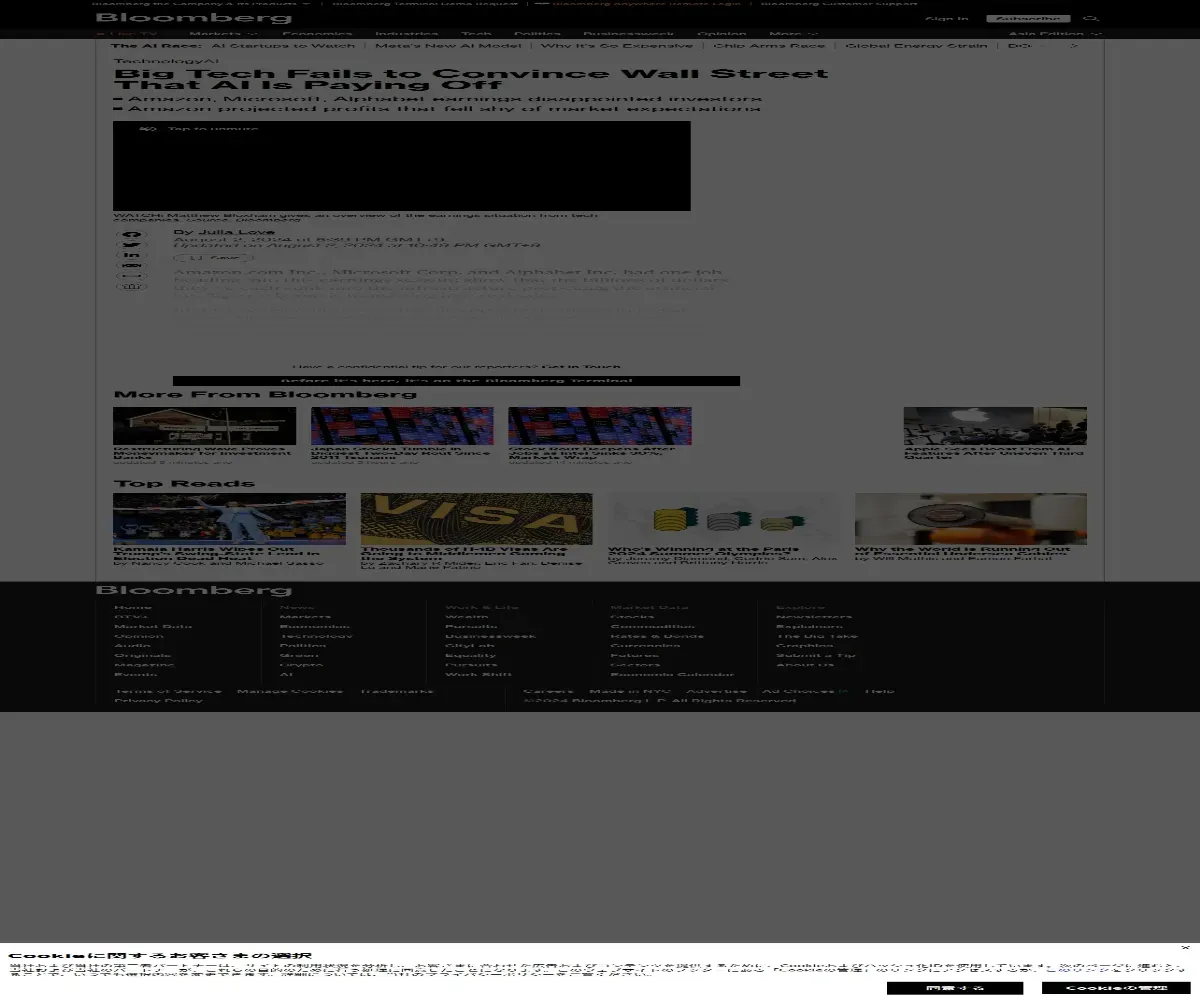Open the Kamala Harris story thumbnail

pos(229,519)
